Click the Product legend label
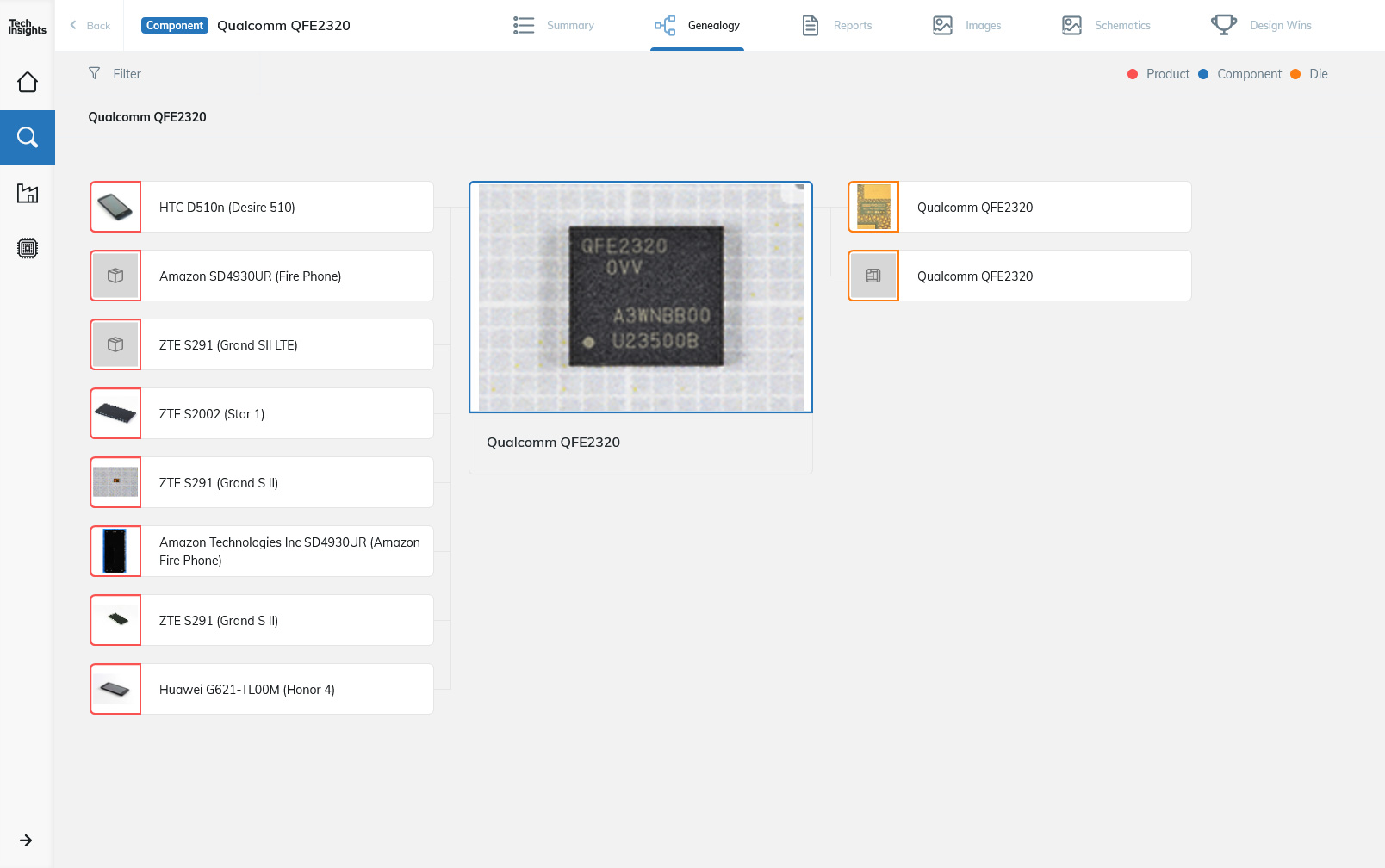This screenshot has width=1385, height=868. click(1168, 74)
